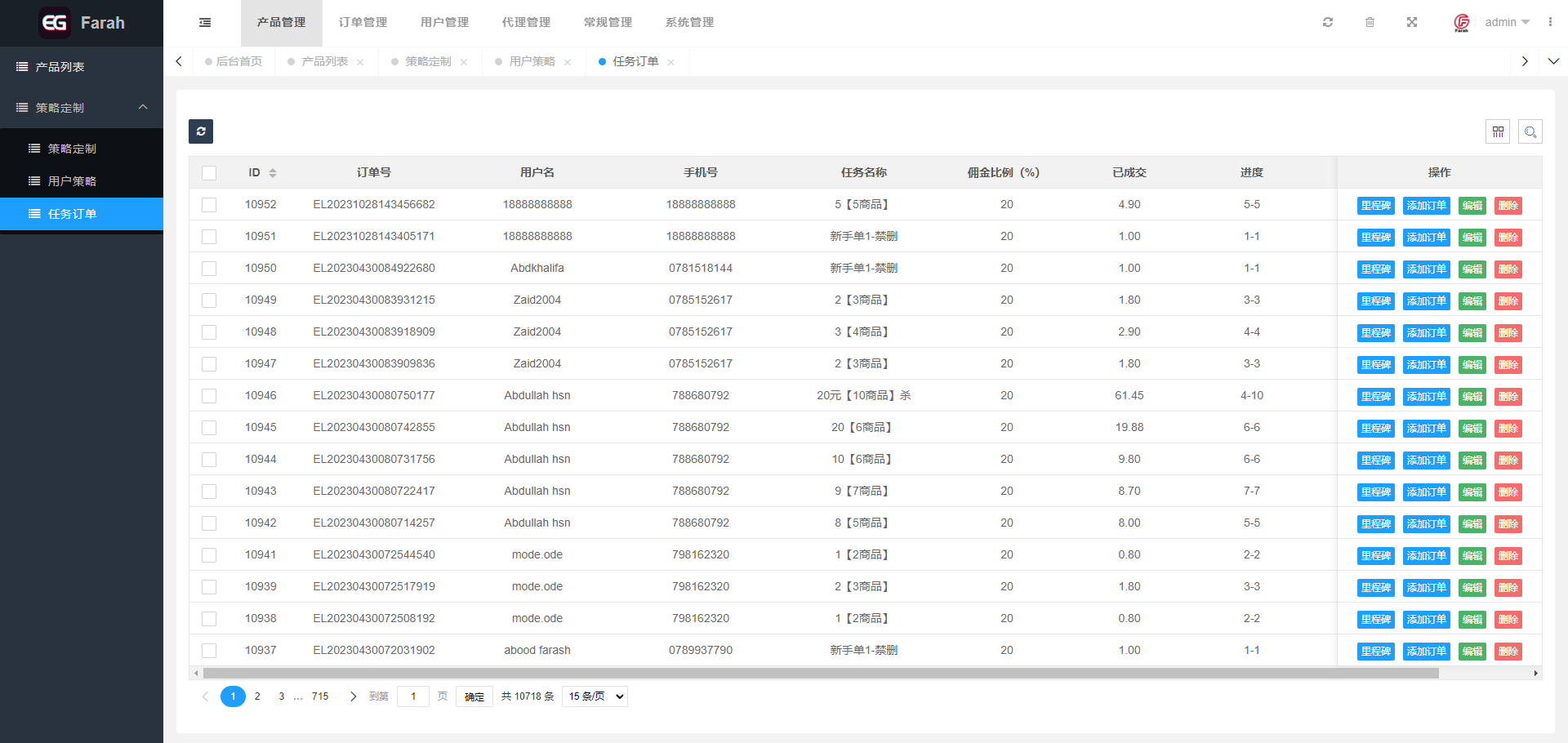1568x743 pixels.
Task: Click the vertical more-options dots icon
Action: (1550, 23)
